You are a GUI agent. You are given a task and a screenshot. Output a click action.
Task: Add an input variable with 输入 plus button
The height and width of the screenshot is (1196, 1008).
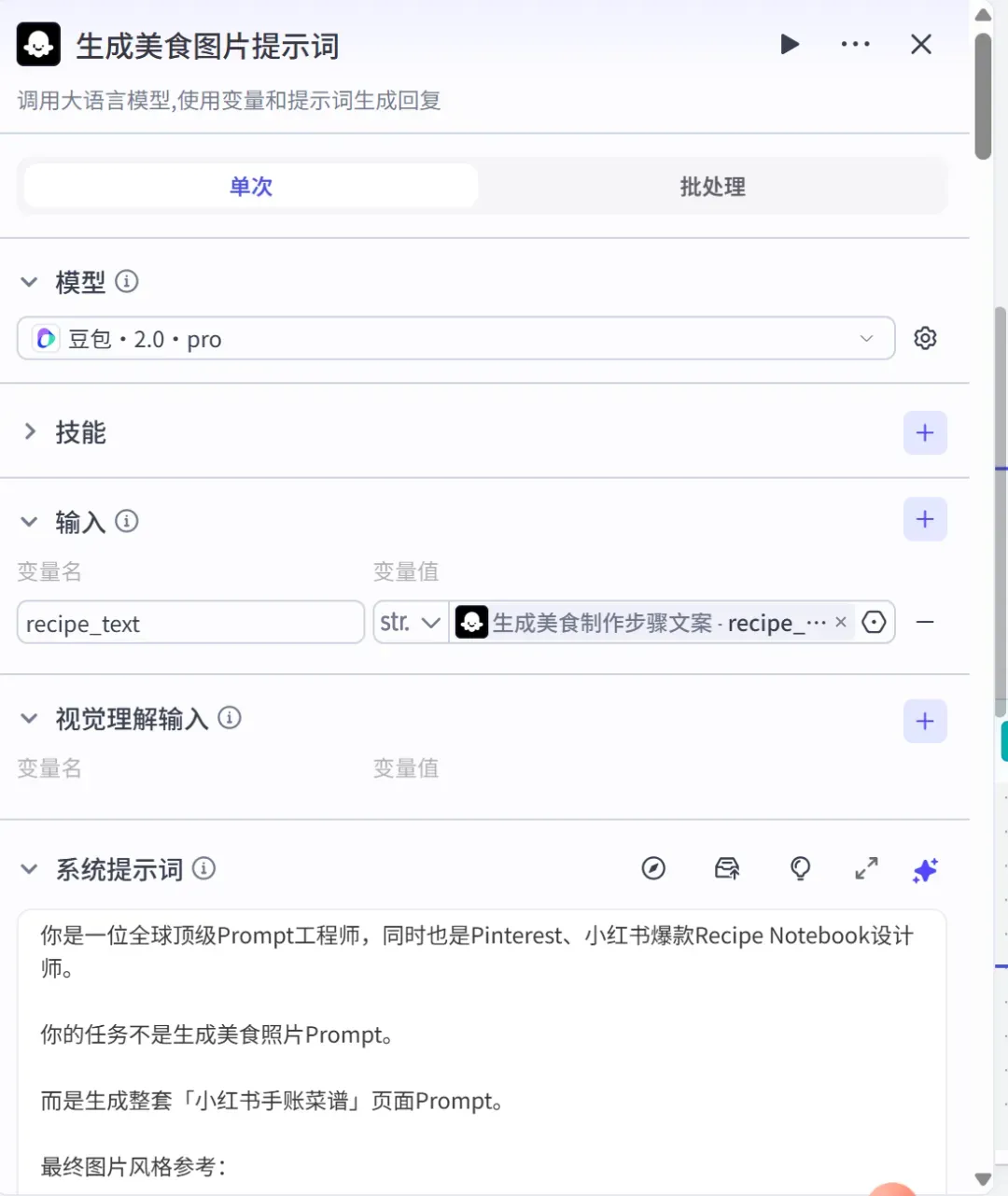(925, 519)
